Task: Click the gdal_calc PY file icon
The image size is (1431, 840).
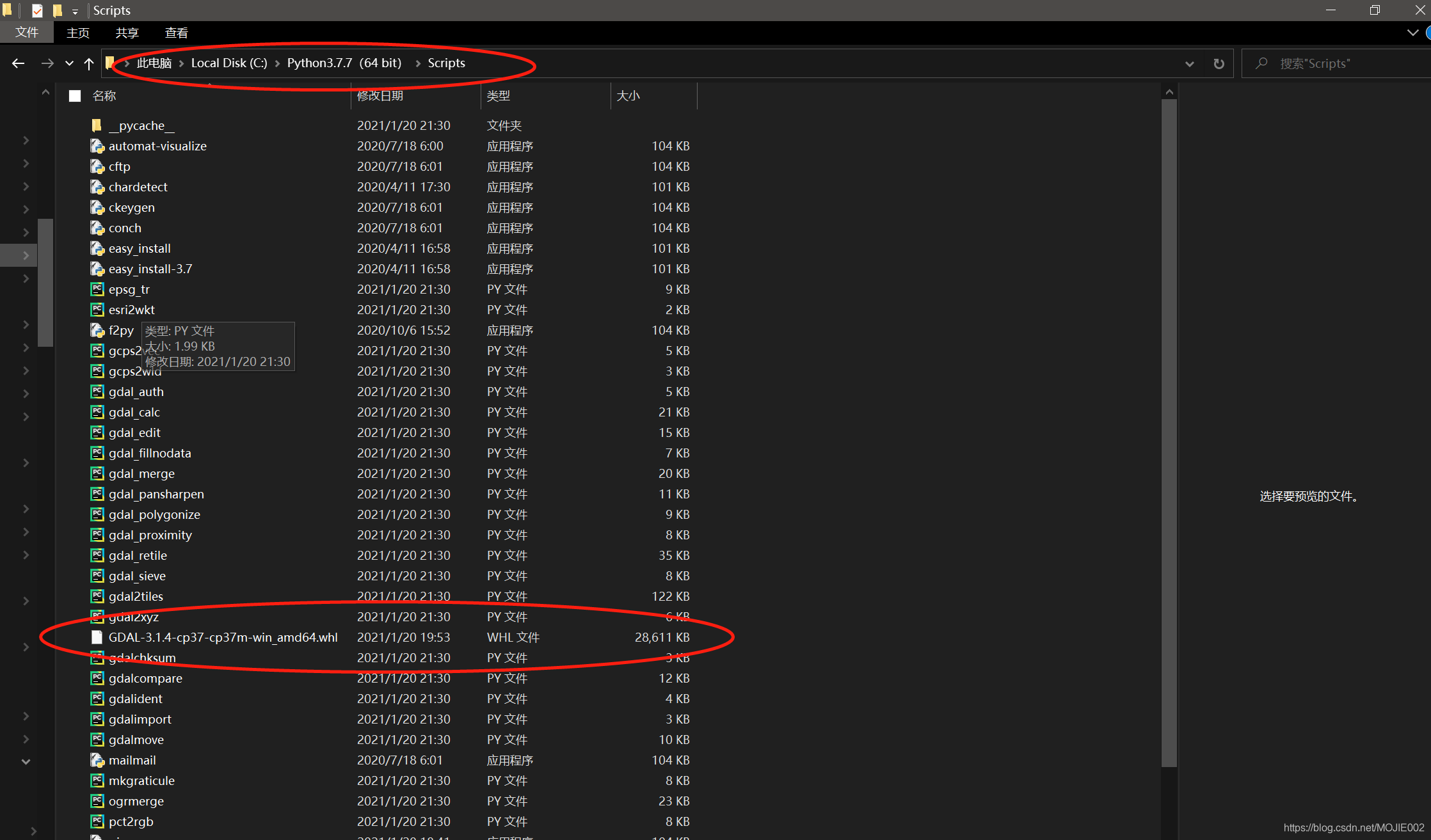Action: (x=97, y=412)
